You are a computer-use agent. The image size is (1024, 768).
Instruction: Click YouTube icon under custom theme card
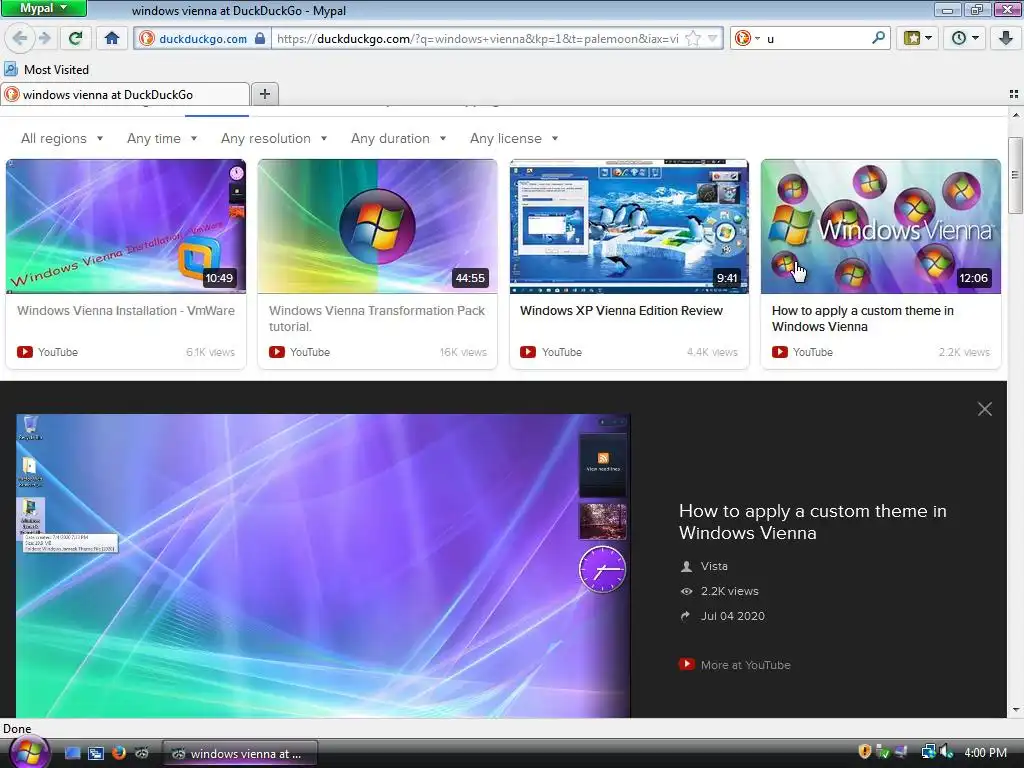point(780,352)
